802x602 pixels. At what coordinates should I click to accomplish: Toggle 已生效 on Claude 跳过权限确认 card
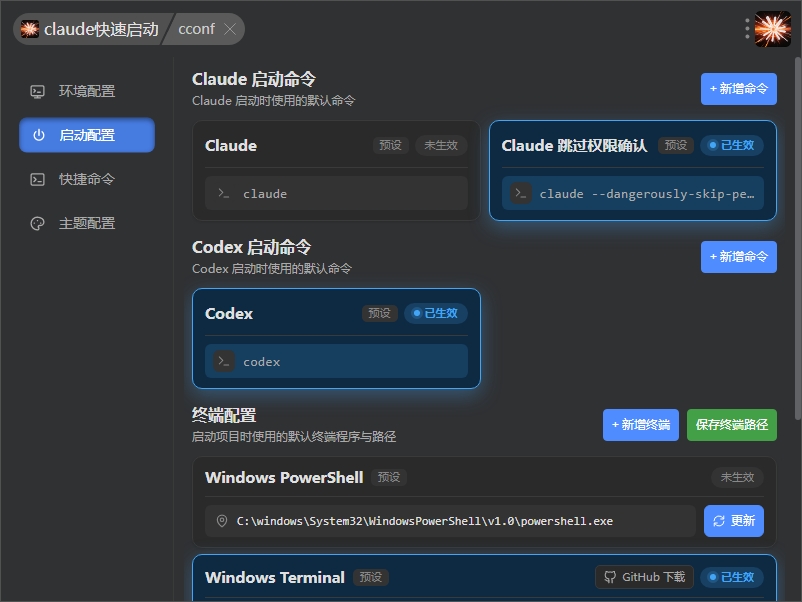731,145
